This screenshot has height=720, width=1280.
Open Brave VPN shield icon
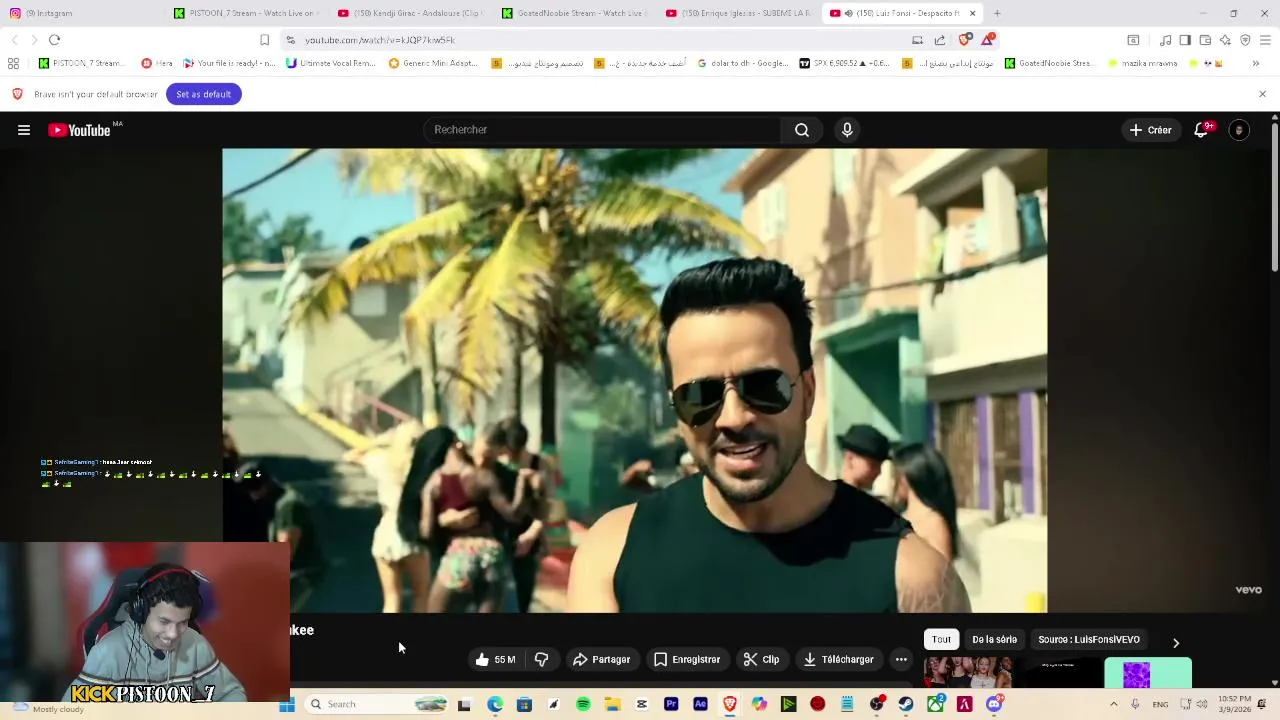[x=1245, y=40]
